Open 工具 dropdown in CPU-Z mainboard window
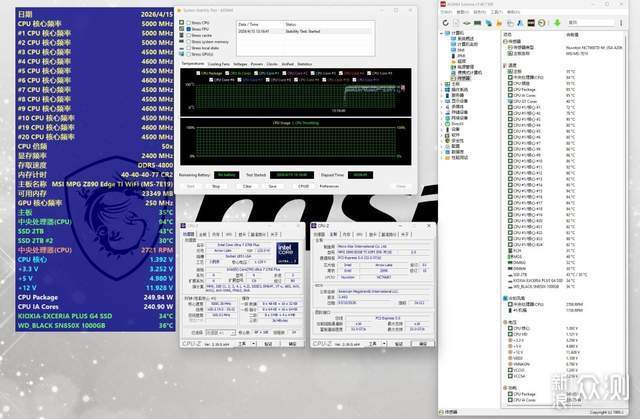 tap(383, 344)
